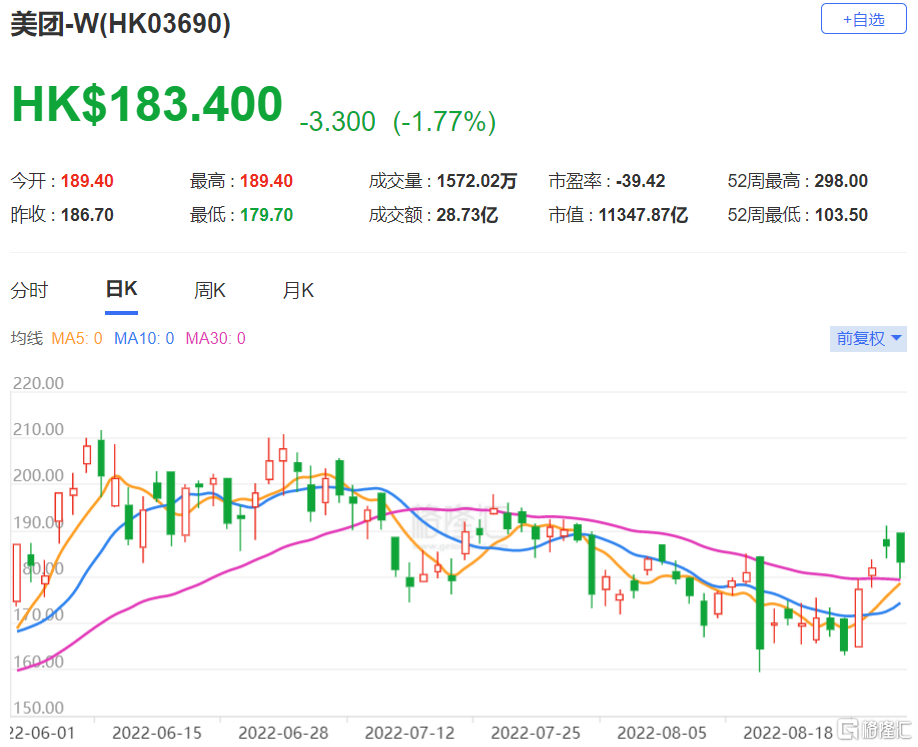This screenshot has height=747, width=918.
Task: Click the 210.00 price axis label
Action: (38, 430)
